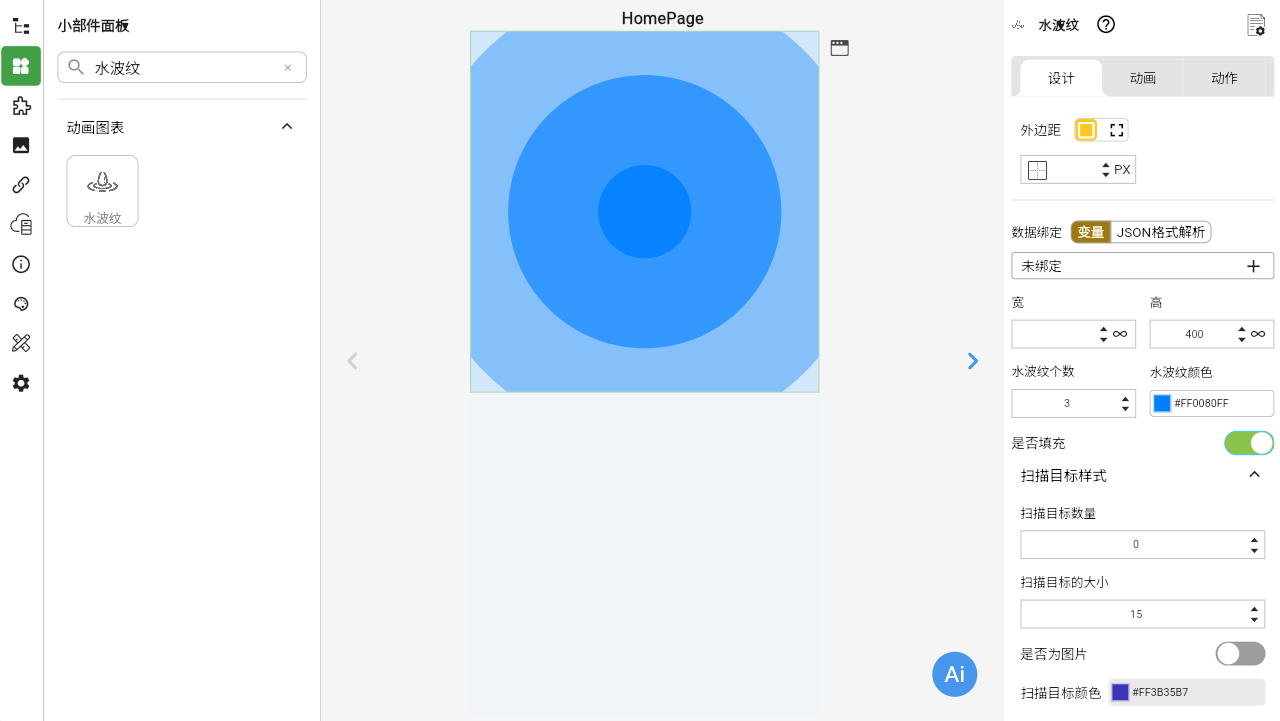Open the color palette theme icon
Viewport: 1280px width, 721px height.
(x=21, y=304)
